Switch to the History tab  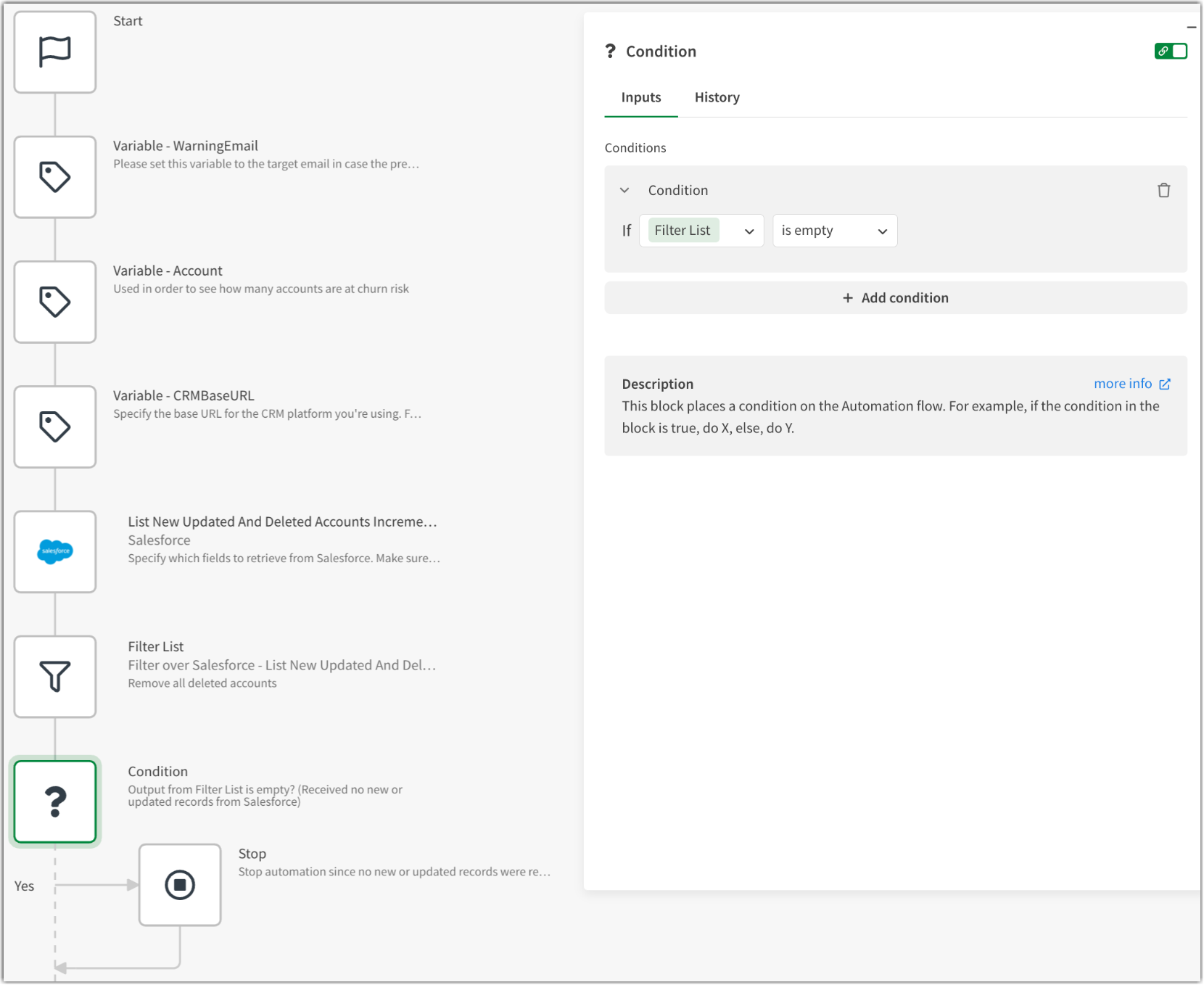coord(717,96)
